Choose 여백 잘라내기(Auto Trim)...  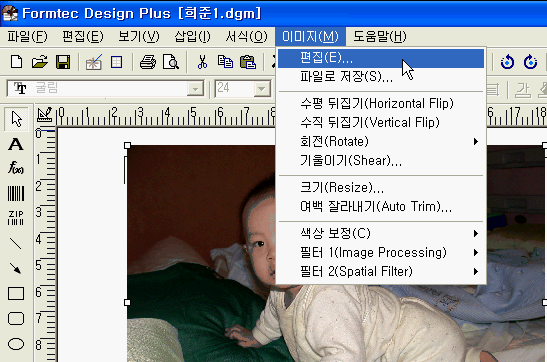381,207
